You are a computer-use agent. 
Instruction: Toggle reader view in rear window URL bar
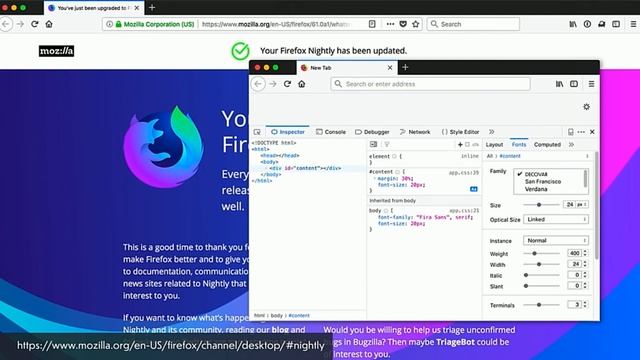(372, 24)
